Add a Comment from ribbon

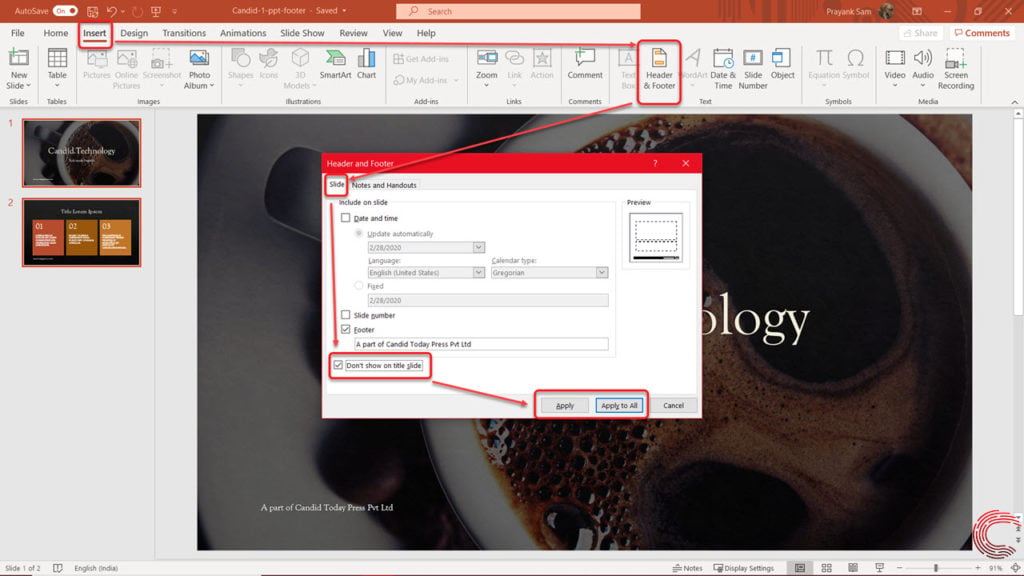tap(584, 64)
